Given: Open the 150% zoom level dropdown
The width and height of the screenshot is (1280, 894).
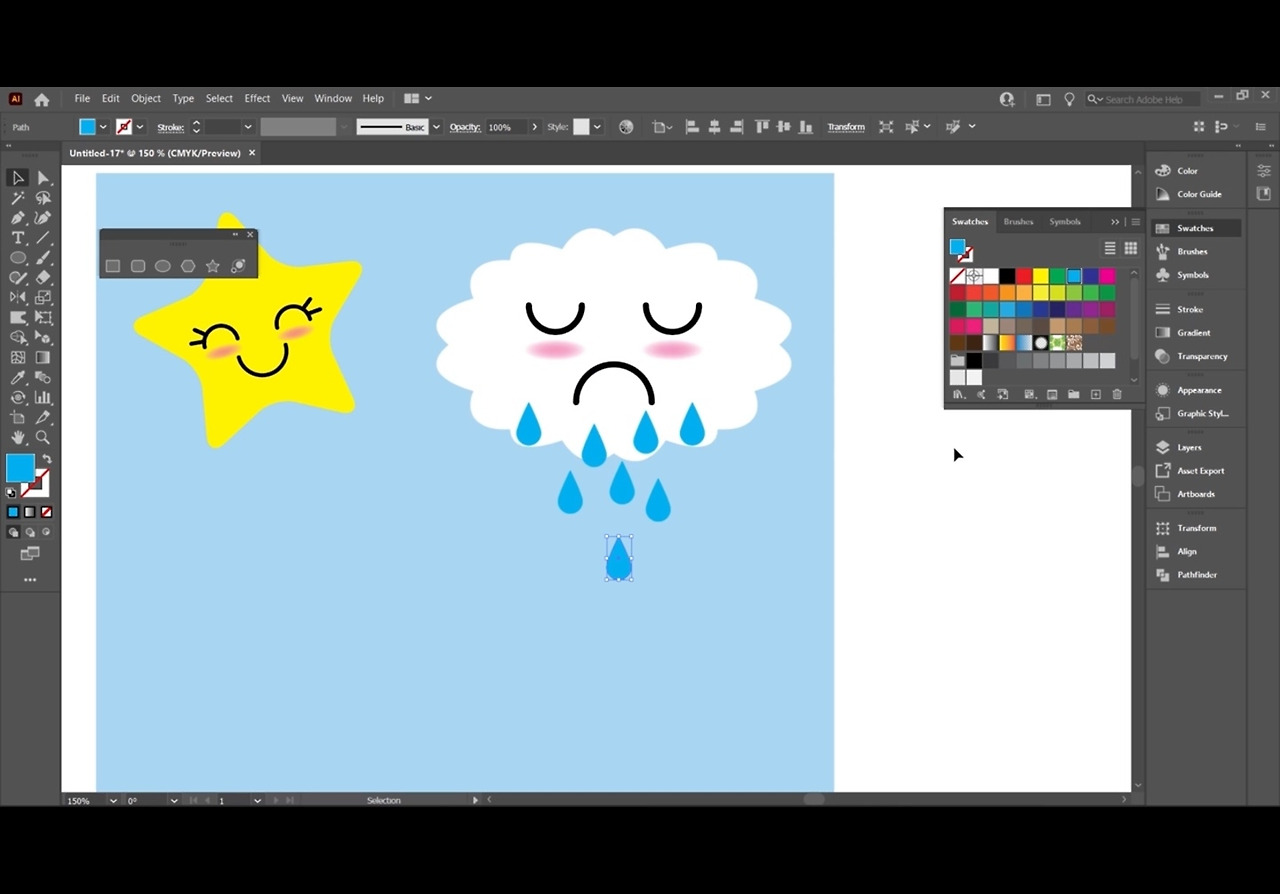Looking at the screenshot, I should (x=112, y=800).
